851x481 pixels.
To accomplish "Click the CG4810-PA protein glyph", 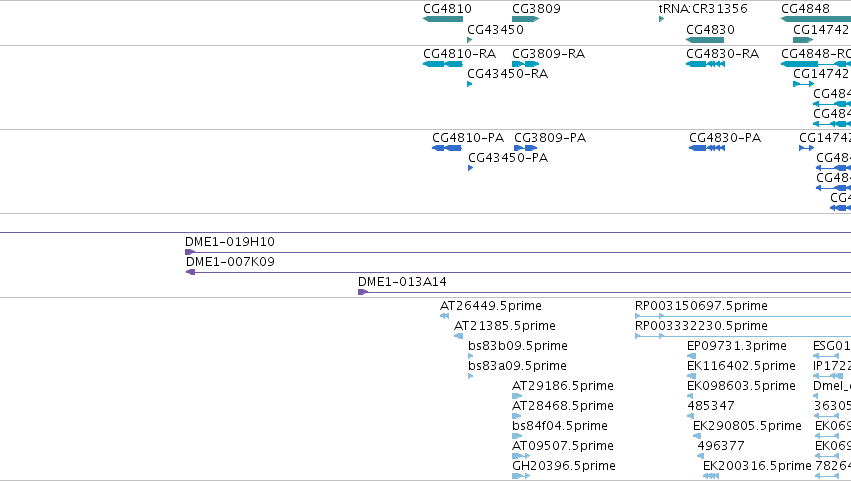I will coord(447,148).
